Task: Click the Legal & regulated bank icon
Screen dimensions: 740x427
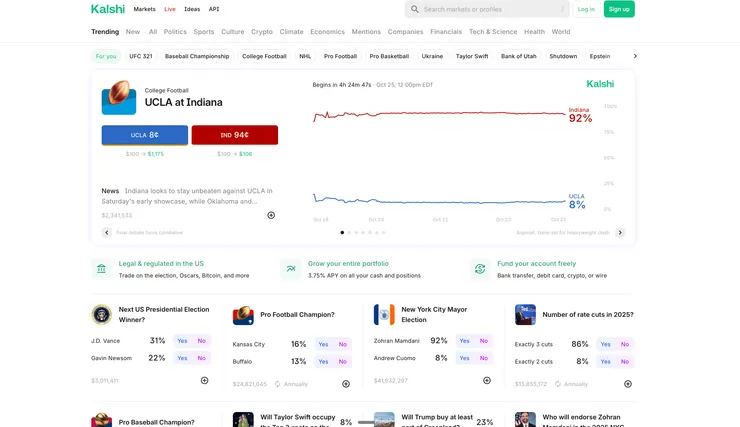Action: [x=101, y=269]
